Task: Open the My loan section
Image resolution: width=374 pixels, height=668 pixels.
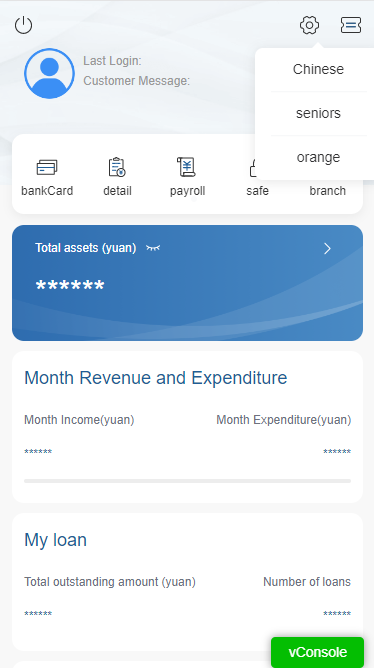Action: [x=55, y=540]
